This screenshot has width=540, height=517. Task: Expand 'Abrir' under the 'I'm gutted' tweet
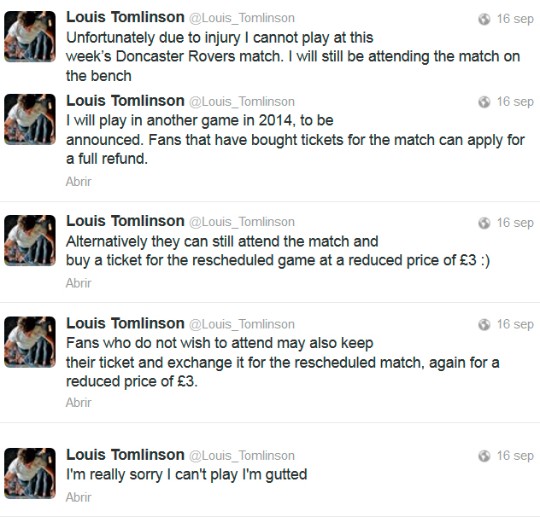pos(79,497)
